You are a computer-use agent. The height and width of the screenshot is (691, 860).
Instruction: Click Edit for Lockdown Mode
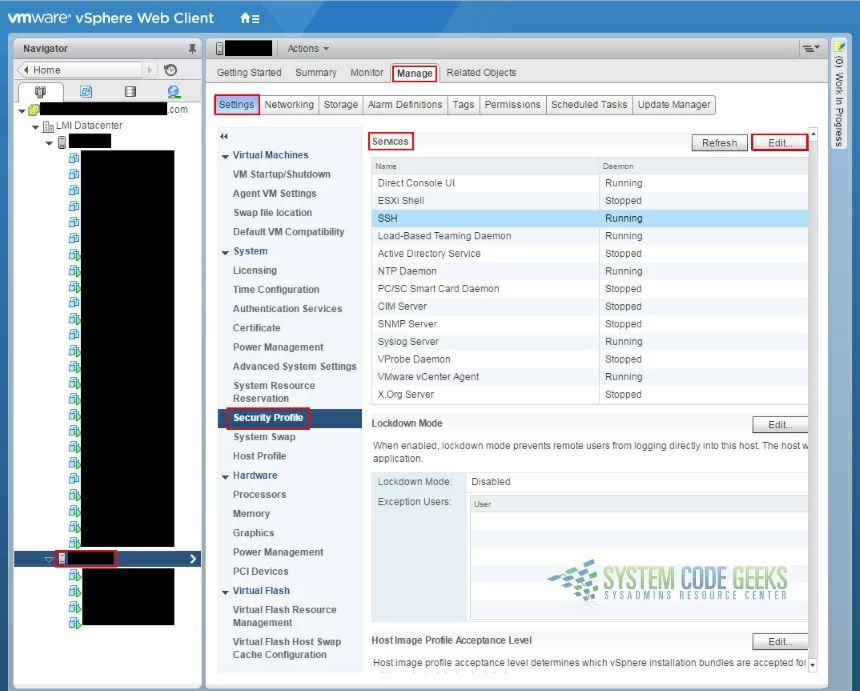tap(780, 424)
